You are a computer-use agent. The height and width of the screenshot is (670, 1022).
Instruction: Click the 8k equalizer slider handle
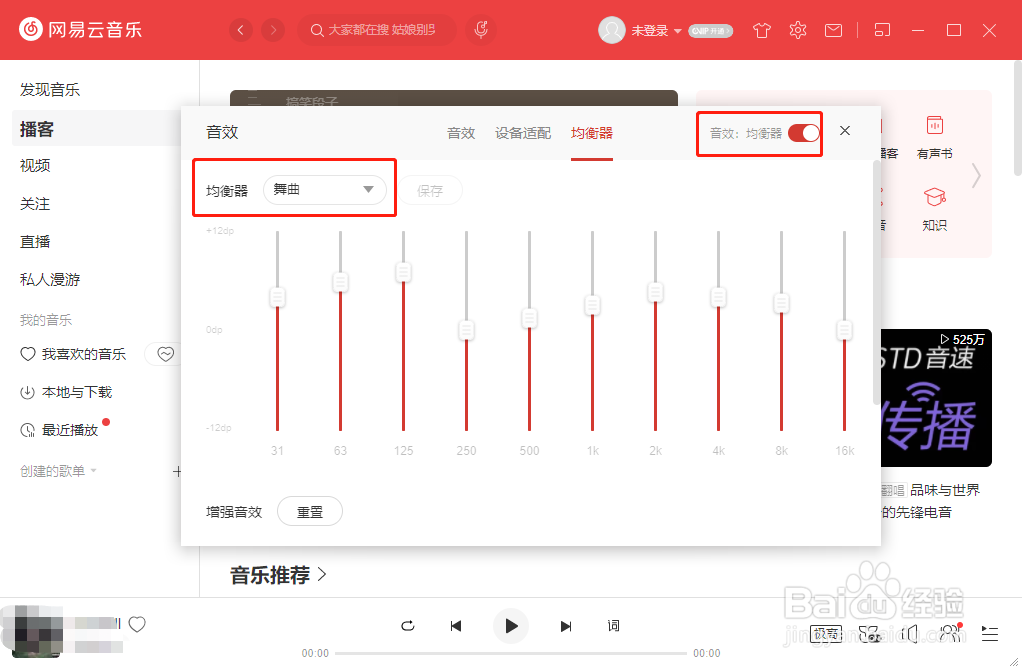781,303
